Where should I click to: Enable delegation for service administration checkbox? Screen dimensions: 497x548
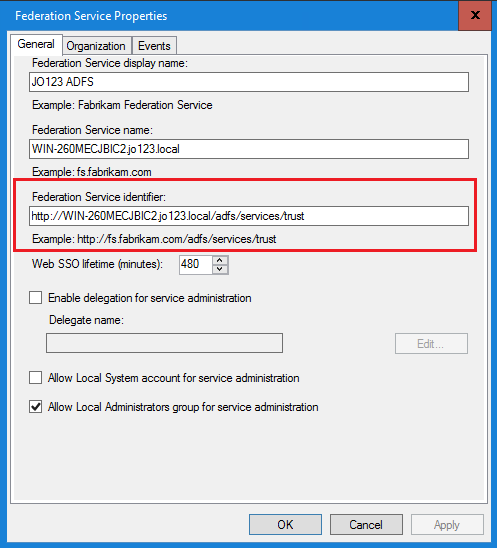click(36, 298)
